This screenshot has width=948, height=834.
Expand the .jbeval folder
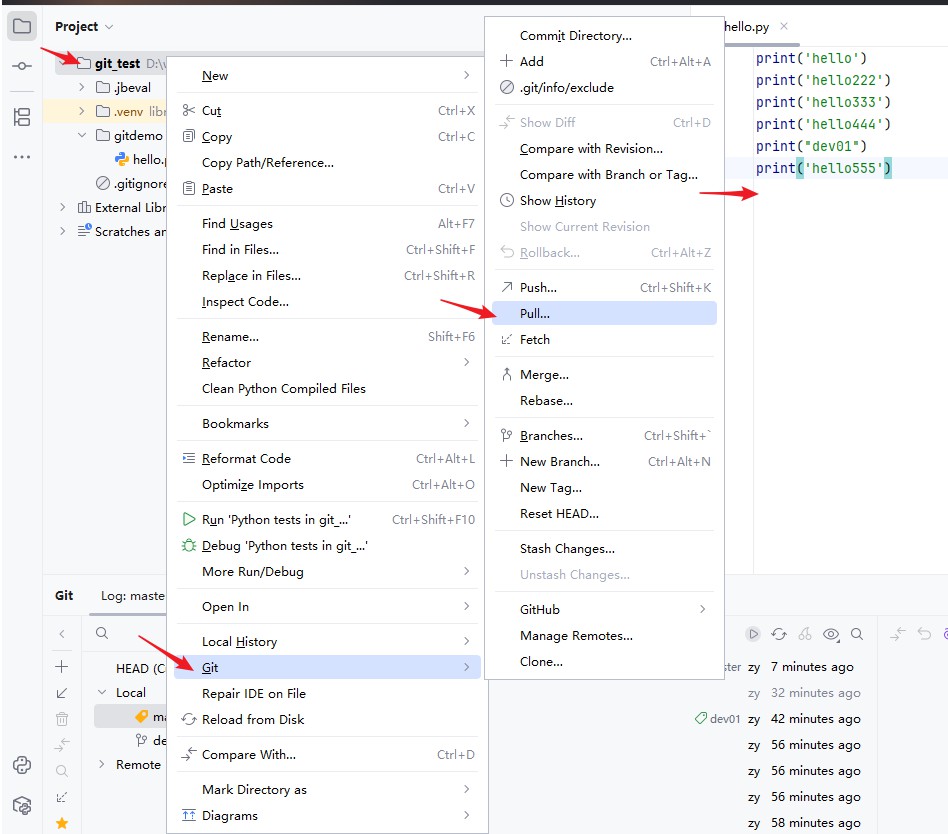(82, 87)
